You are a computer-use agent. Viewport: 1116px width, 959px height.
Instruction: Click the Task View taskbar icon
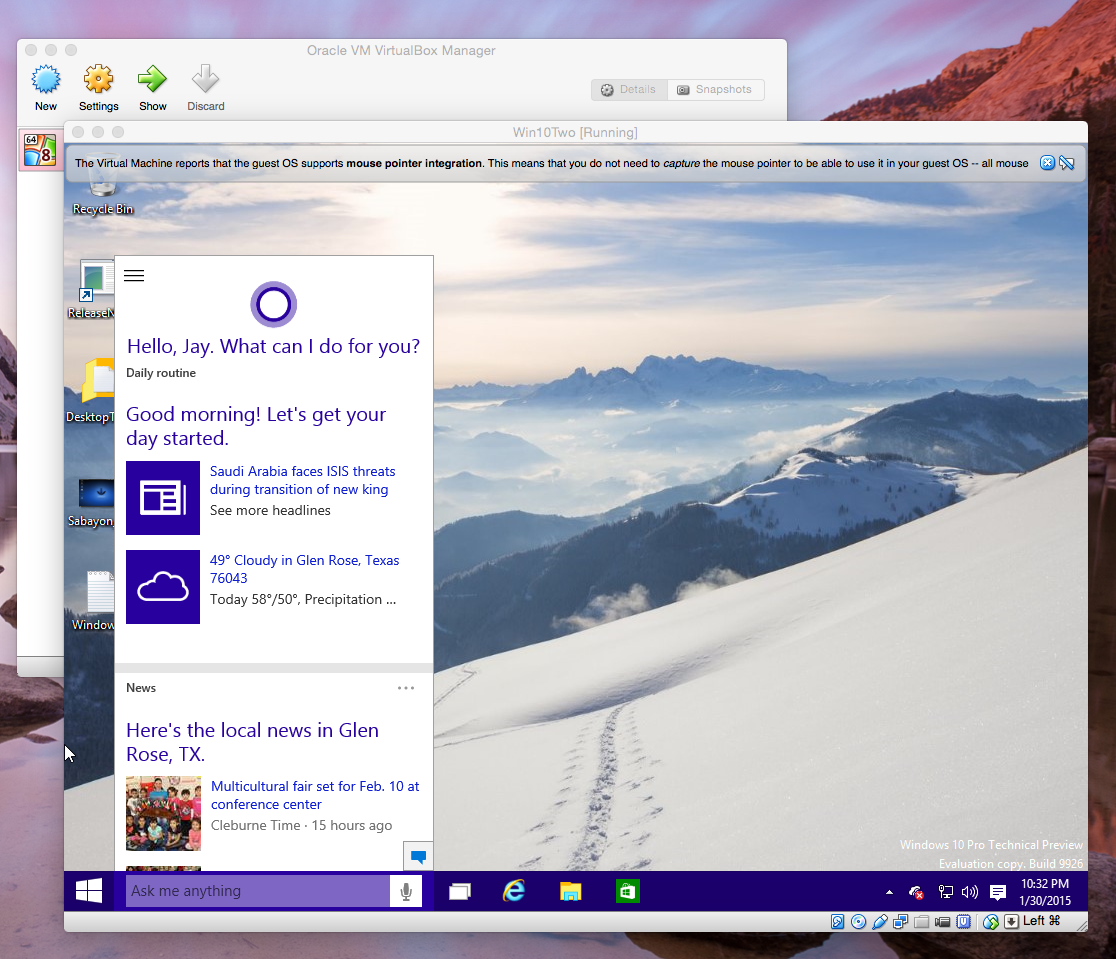[459, 891]
